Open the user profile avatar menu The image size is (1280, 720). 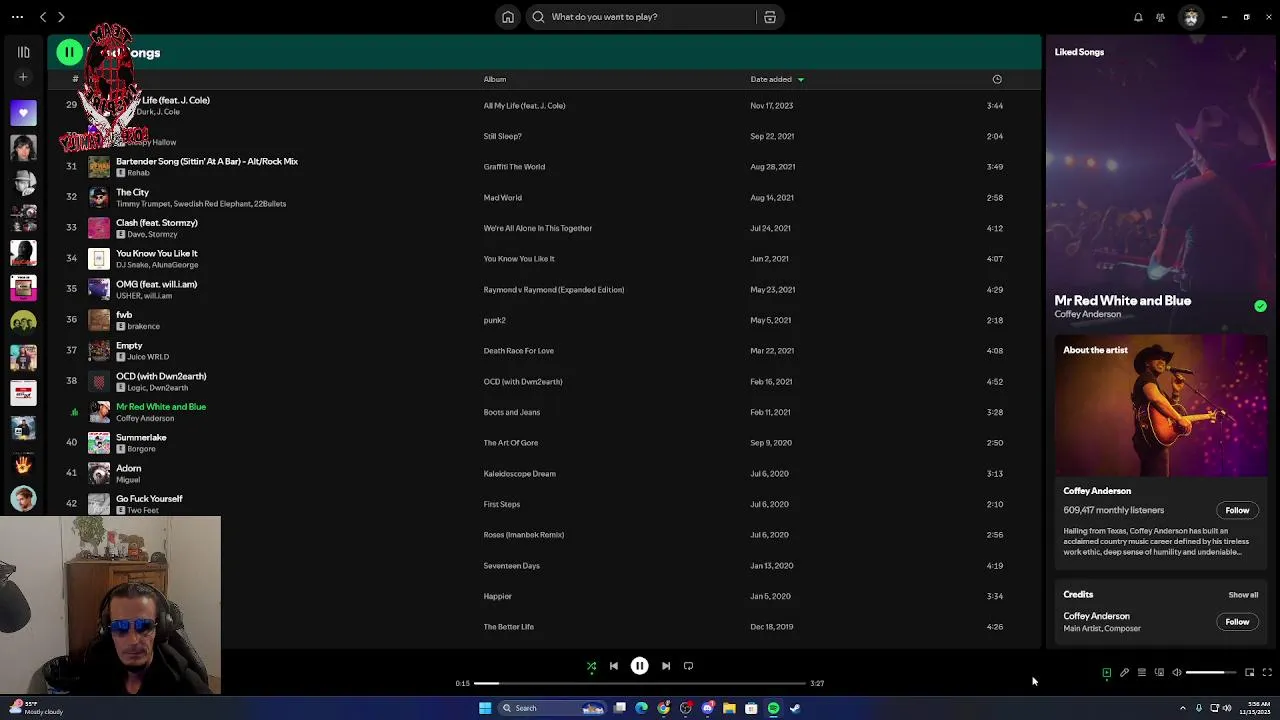click(x=1191, y=17)
